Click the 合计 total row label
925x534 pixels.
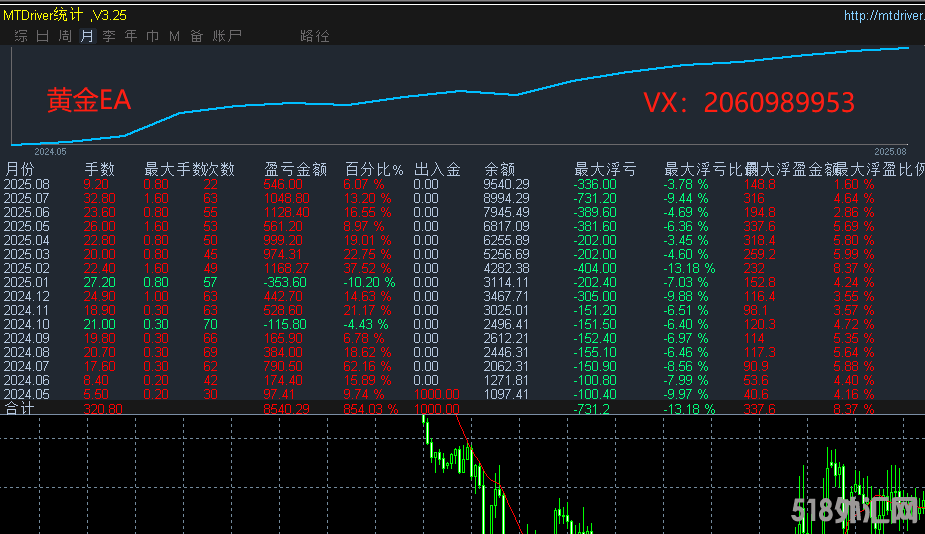point(19,408)
